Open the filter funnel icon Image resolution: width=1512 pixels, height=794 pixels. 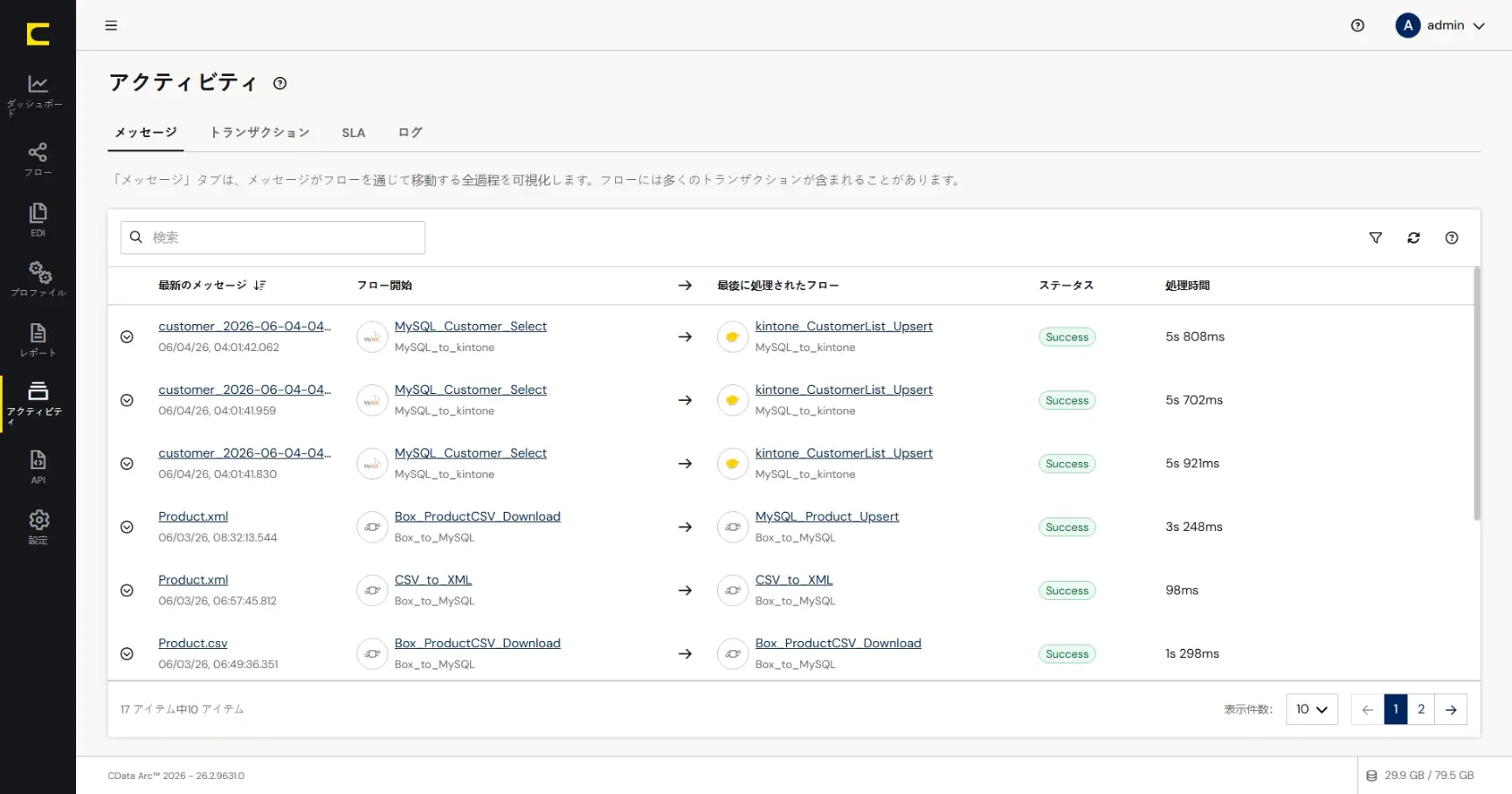(1376, 238)
